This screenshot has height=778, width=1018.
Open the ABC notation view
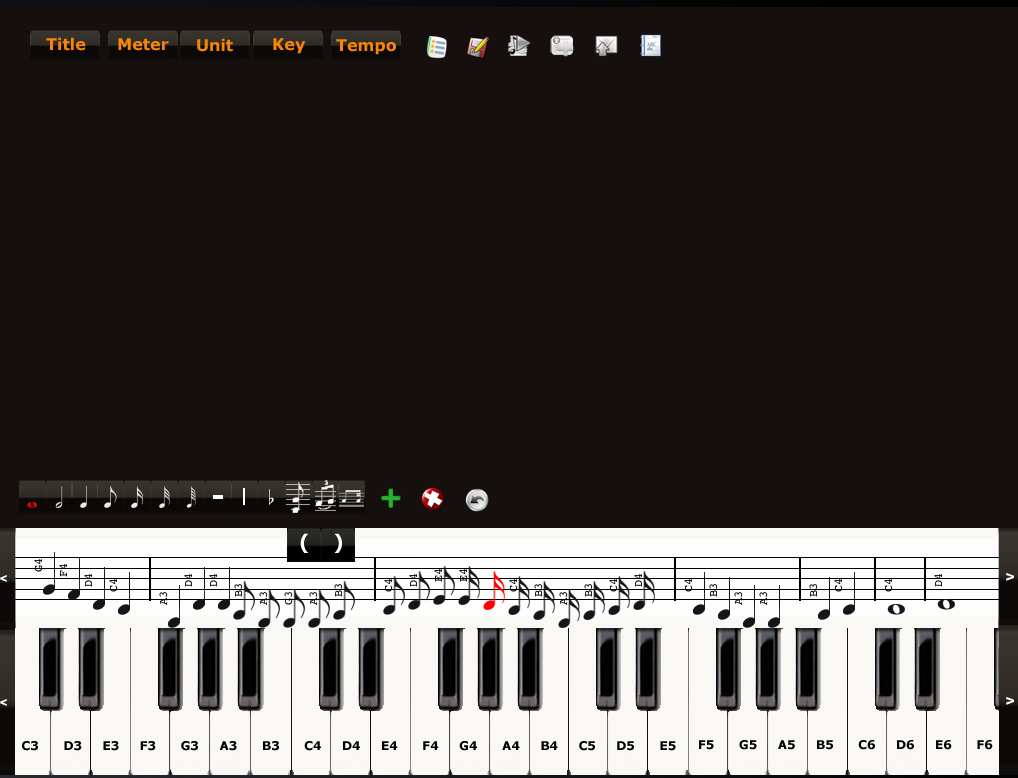pyautogui.click(x=650, y=46)
